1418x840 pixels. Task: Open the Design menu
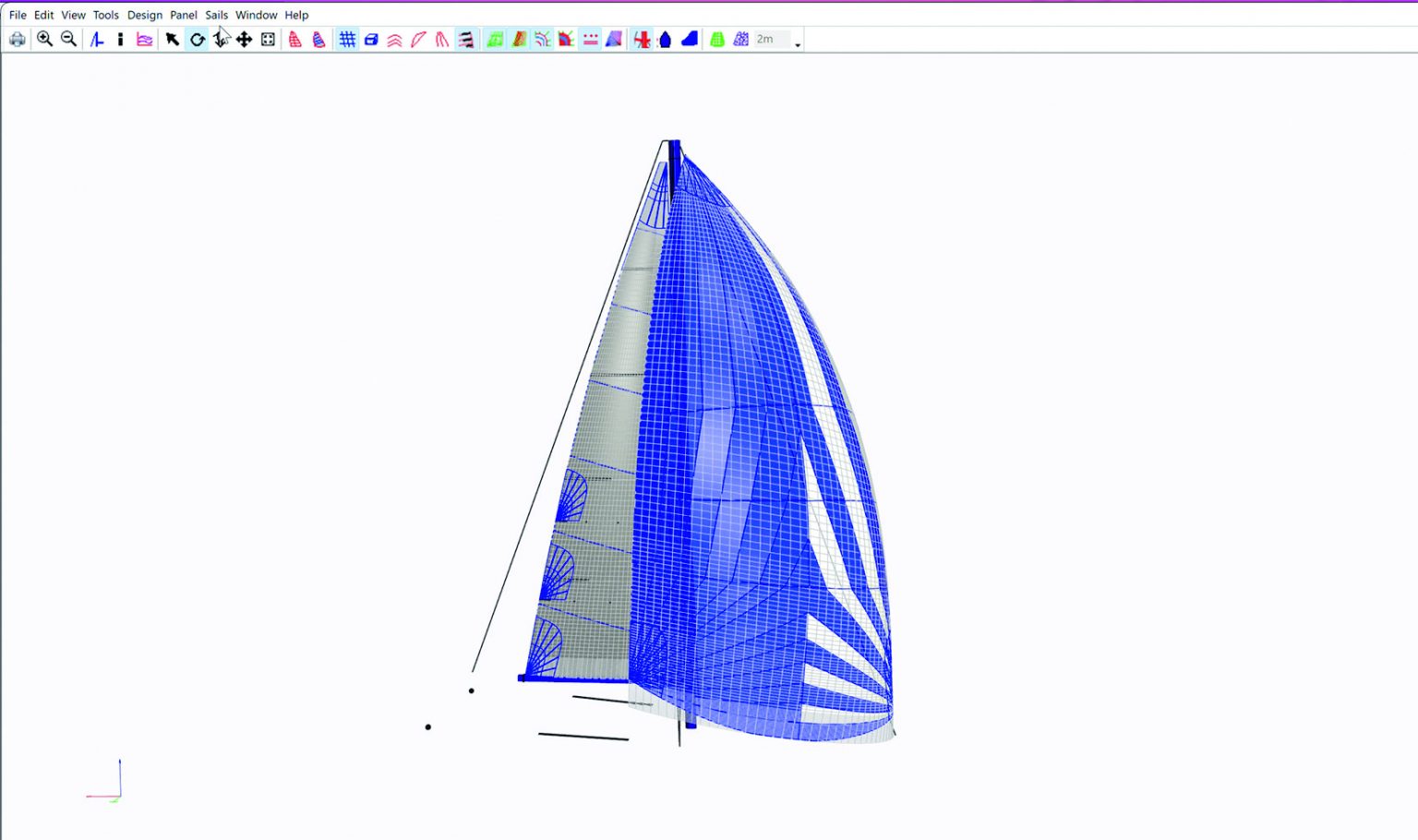[x=144, y=15]
